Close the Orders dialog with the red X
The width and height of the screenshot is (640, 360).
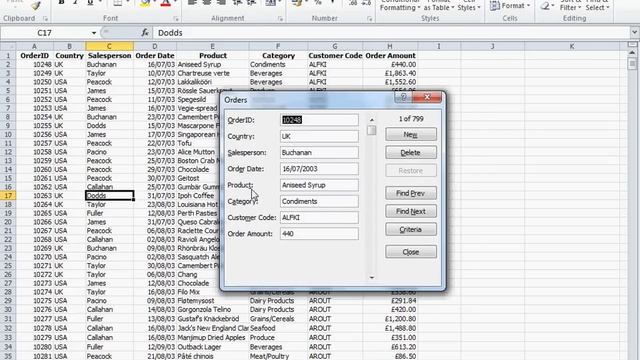[x=427, y=97]
